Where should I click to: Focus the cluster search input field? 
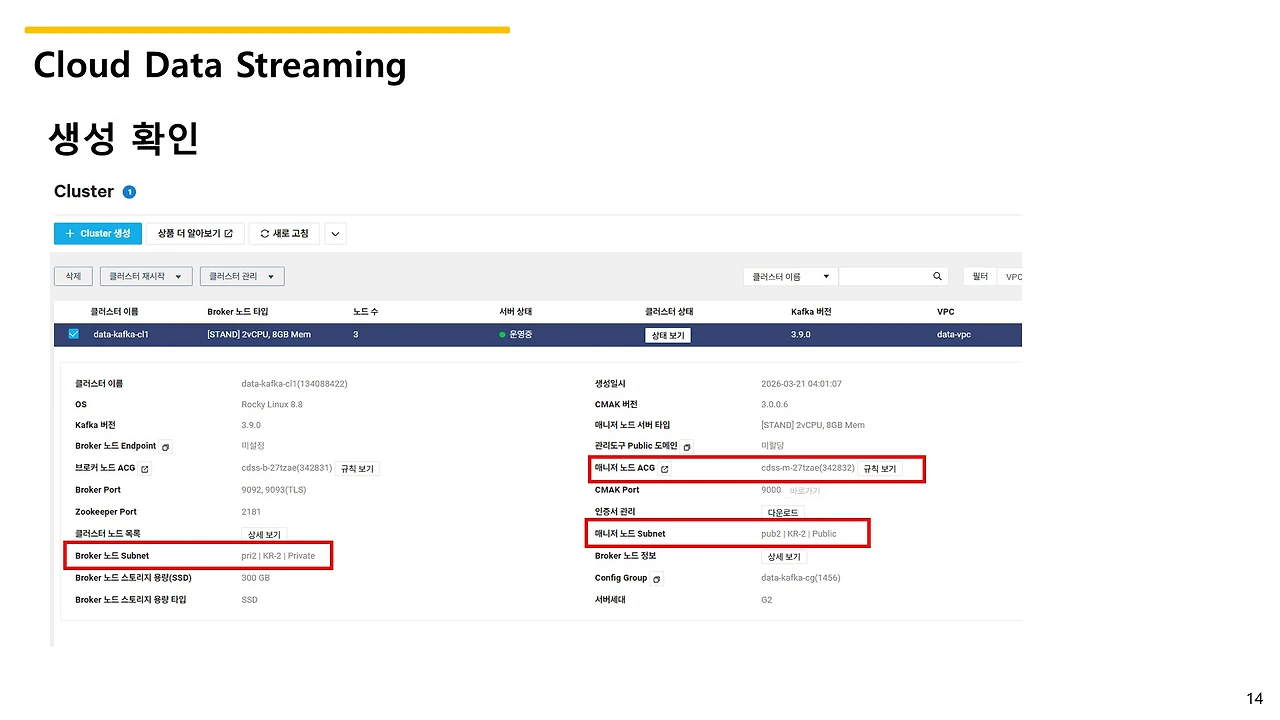[x=885, y=276]
